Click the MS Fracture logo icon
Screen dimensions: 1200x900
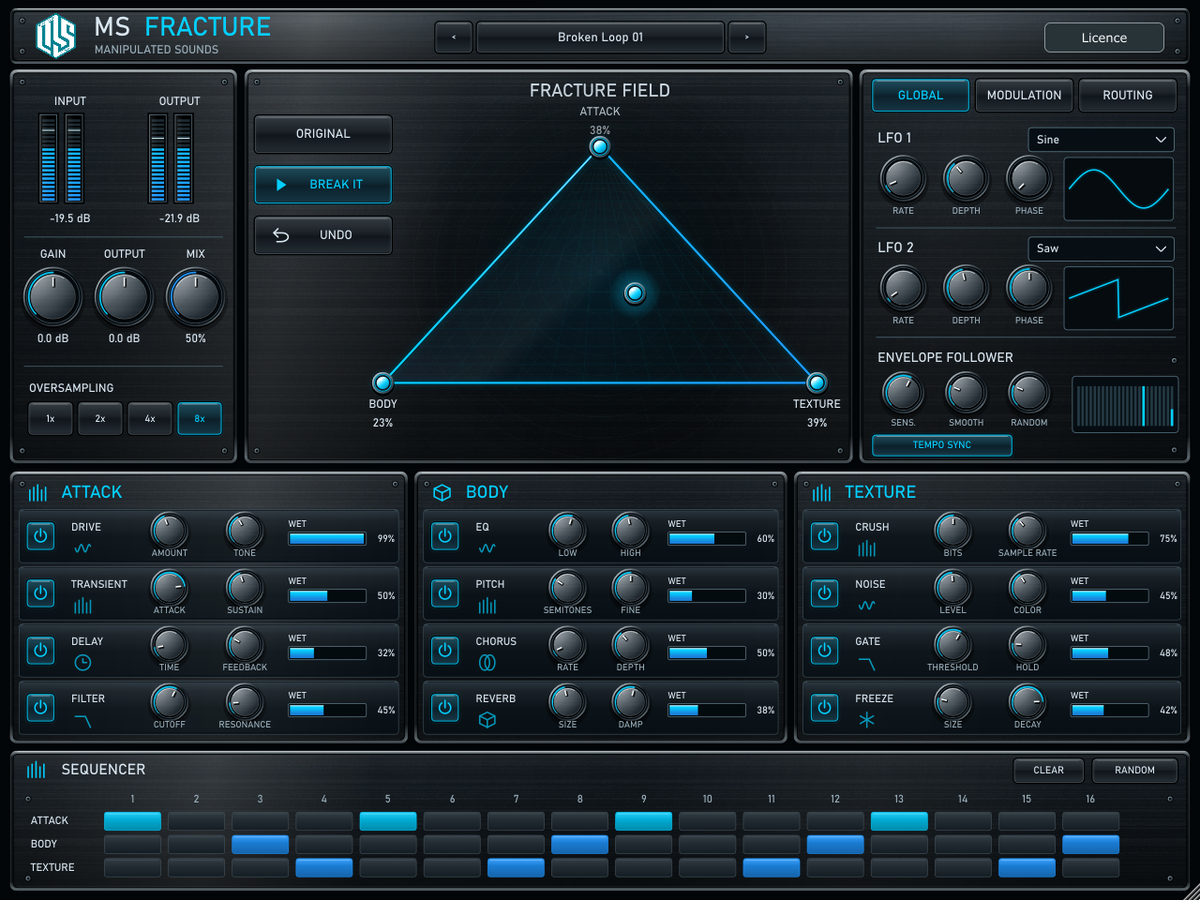pyautogui.click(x=56, y=36)
